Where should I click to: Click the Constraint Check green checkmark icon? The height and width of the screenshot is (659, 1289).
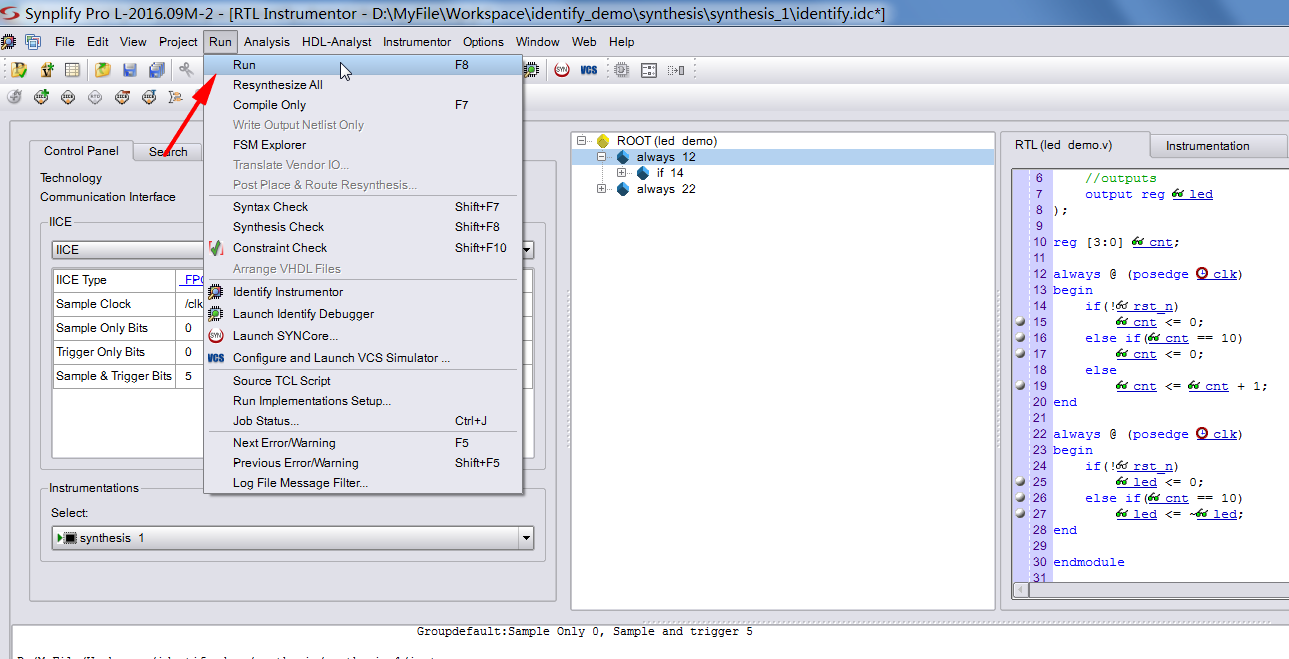pyautogui.click(x=215, y=247)
